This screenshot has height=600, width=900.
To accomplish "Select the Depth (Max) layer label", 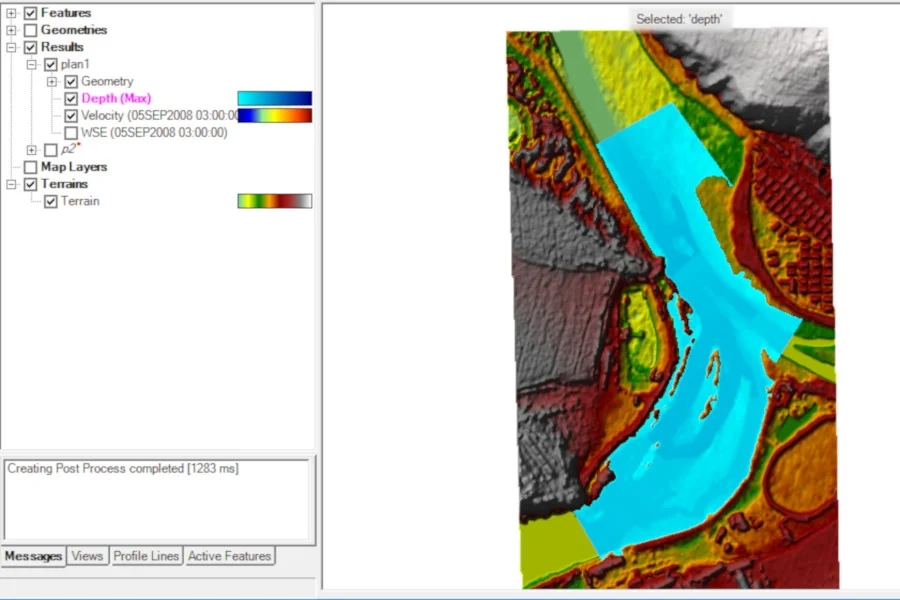I will [116, 98].
